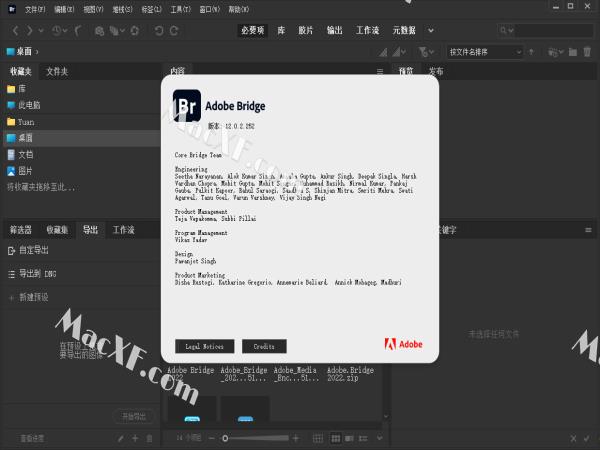
Task: Click the content panel scrollbar down arrow
Action: pos(386,416)
